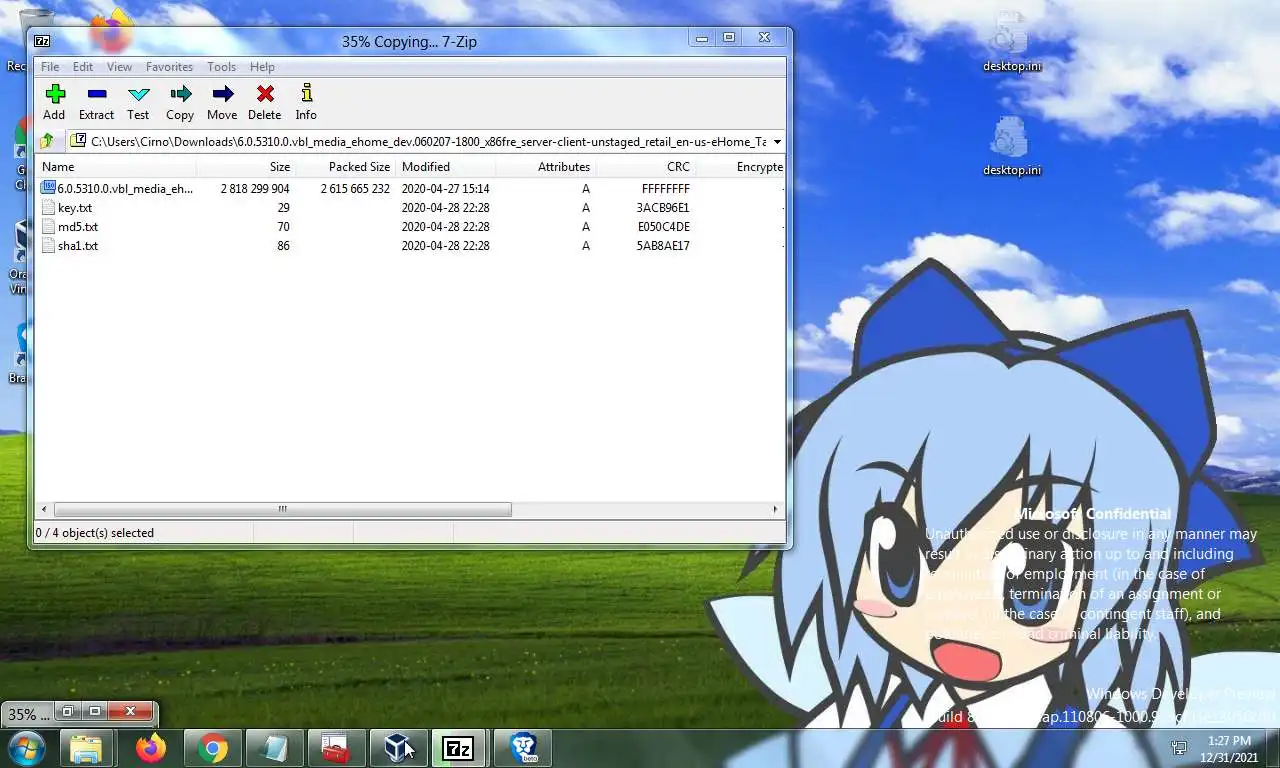Viewport: 1280px width, 768px height.
Task: Sort by the CRC column header
Action: pyautogui.click(x=646, y=167)
